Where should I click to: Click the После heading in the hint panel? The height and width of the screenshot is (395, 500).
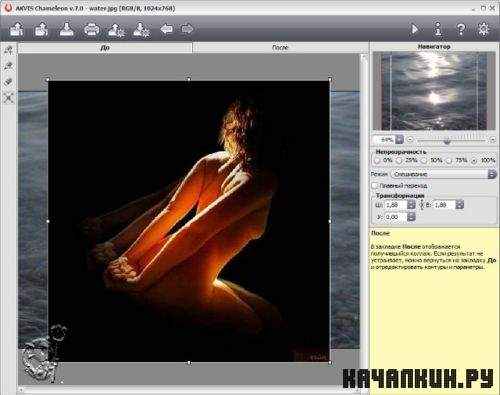pos(380,233)
